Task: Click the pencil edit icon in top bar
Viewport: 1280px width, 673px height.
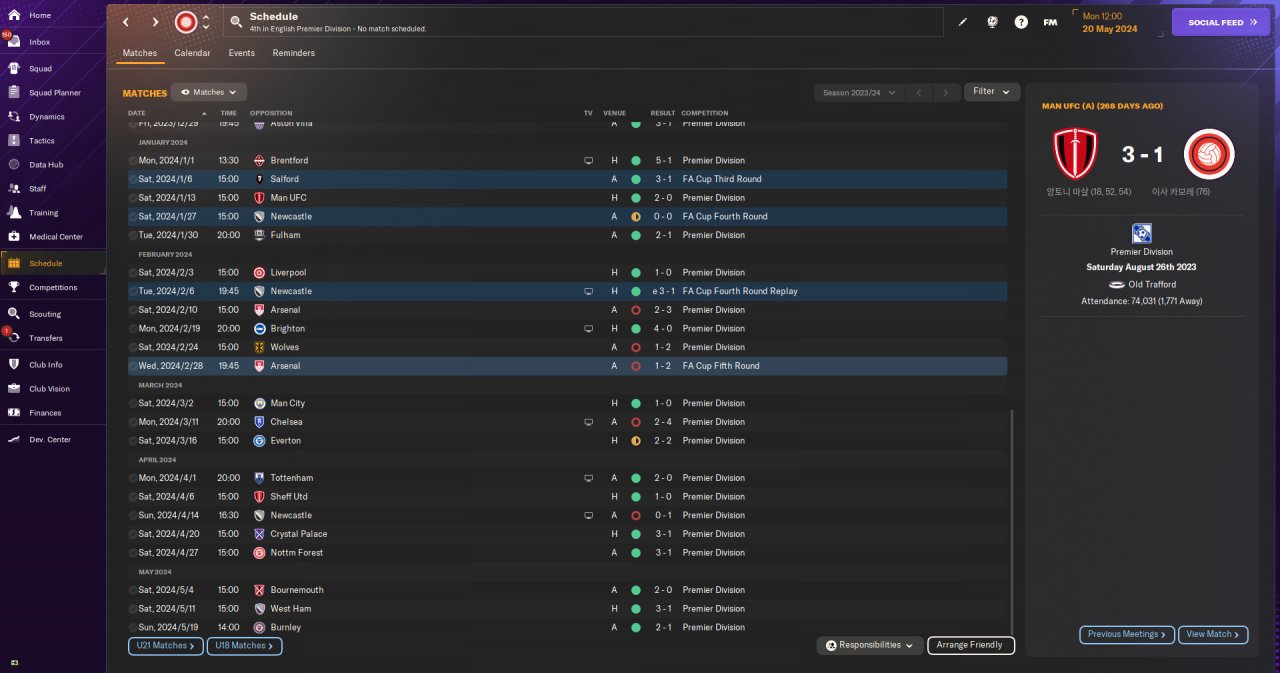Action: click(x=963, y=22)
